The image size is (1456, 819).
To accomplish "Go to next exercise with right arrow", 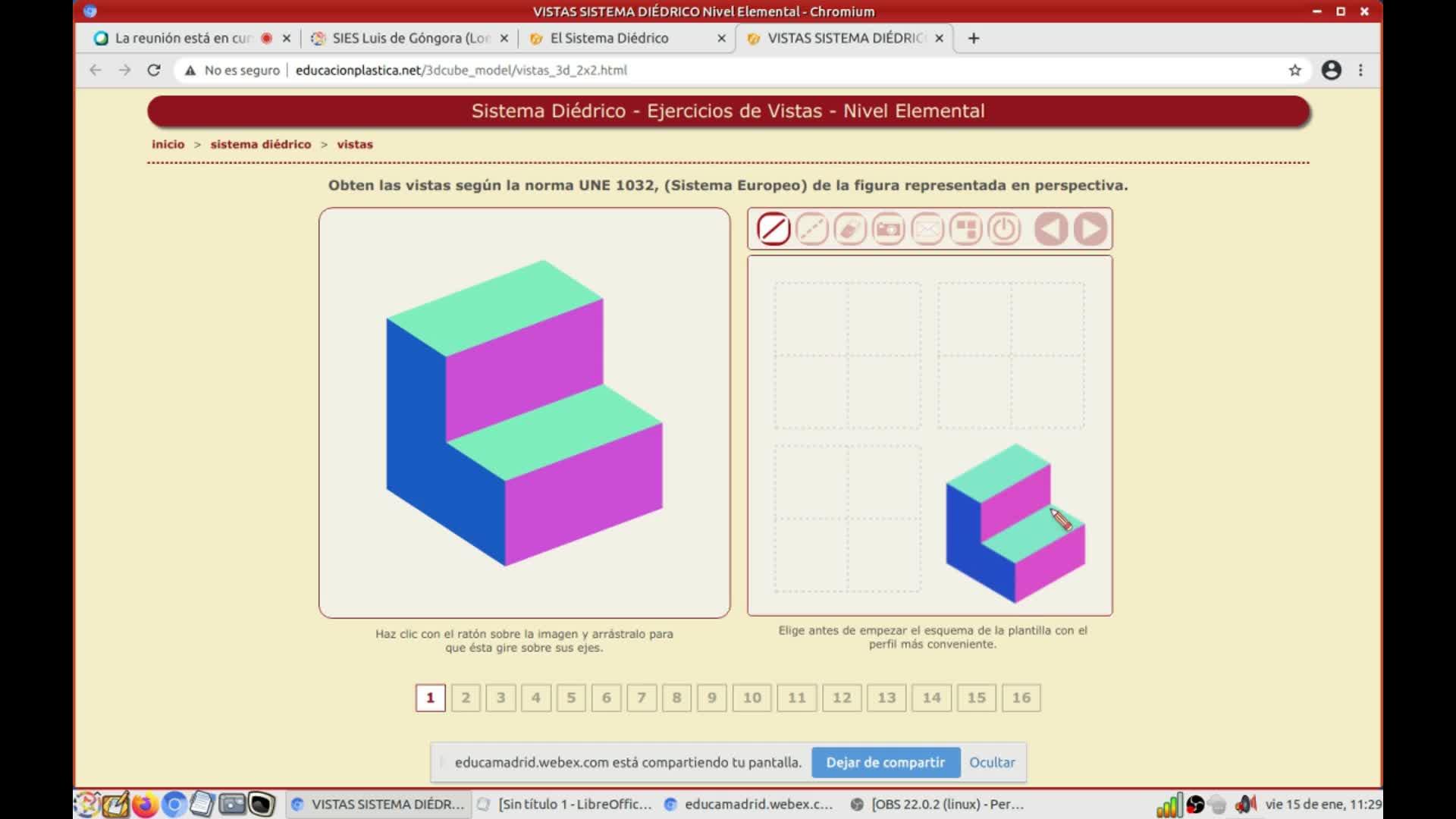I will 1090,229.
